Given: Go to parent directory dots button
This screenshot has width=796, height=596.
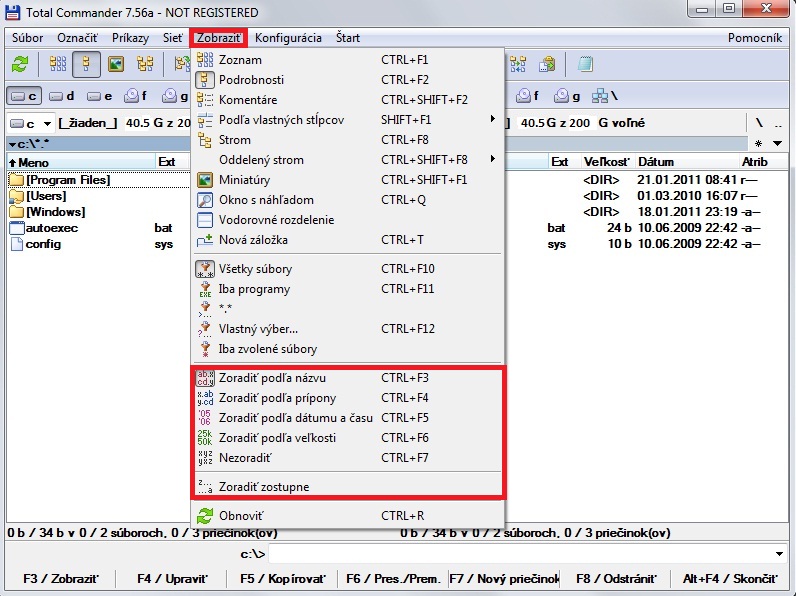Looking at the screenshot, I should pyautogui.click(x=778, y=123).
